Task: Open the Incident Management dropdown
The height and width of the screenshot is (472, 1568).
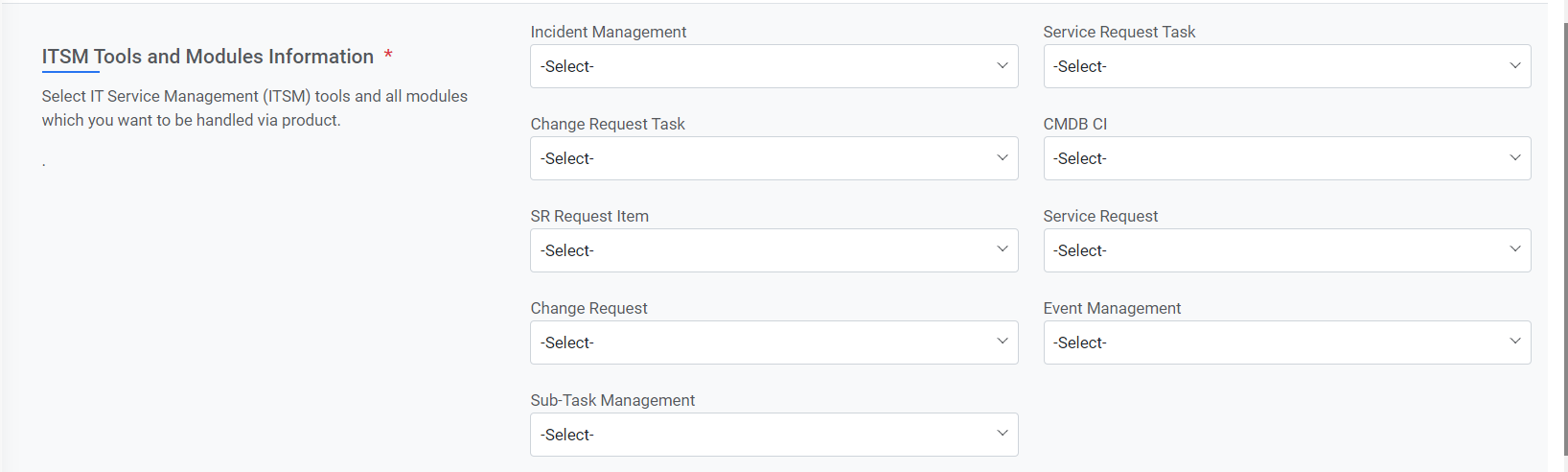Action: (x=772, y=66)
